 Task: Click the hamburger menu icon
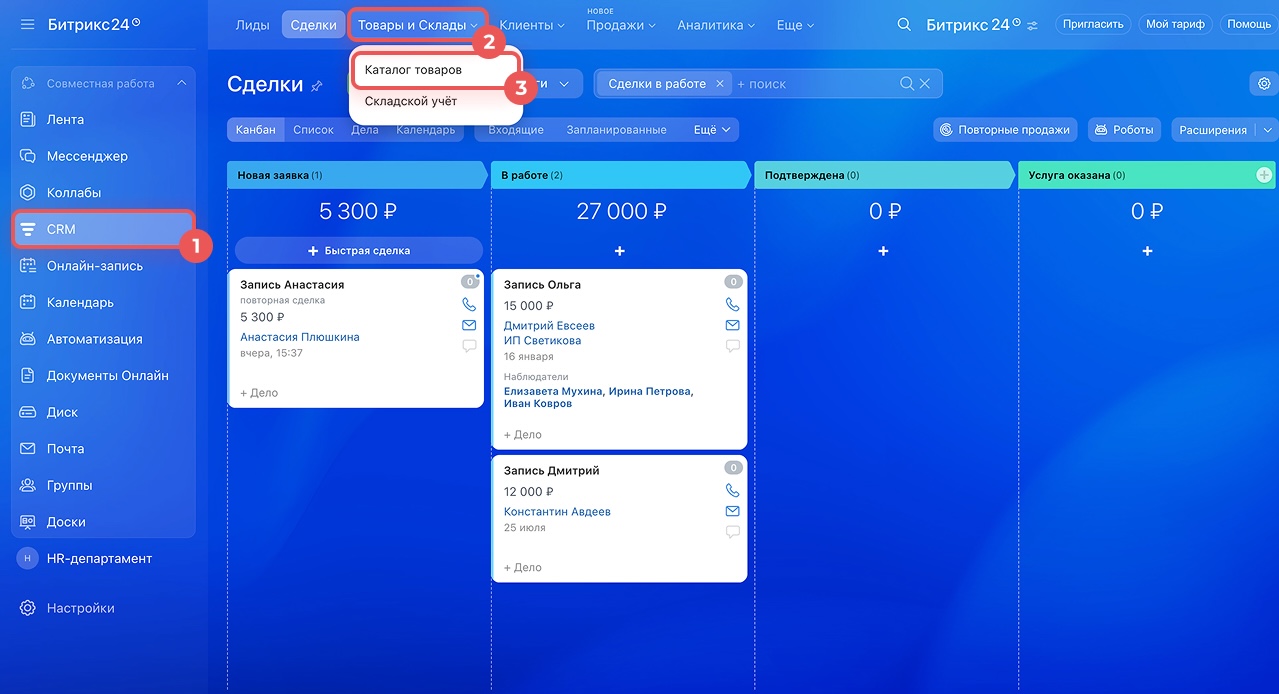27,24
